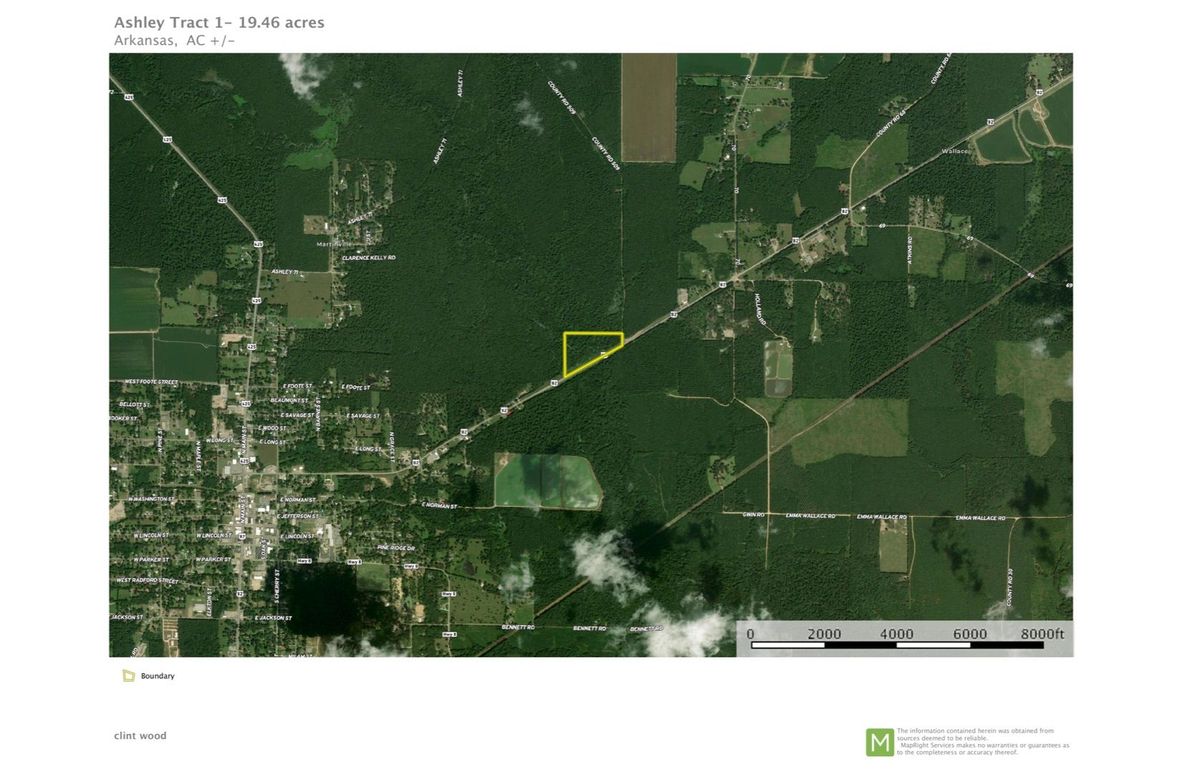This screenshot has width=1182, height=772.
Task: Click the Pine Ridge Dr label
Action: click(396, 548)
